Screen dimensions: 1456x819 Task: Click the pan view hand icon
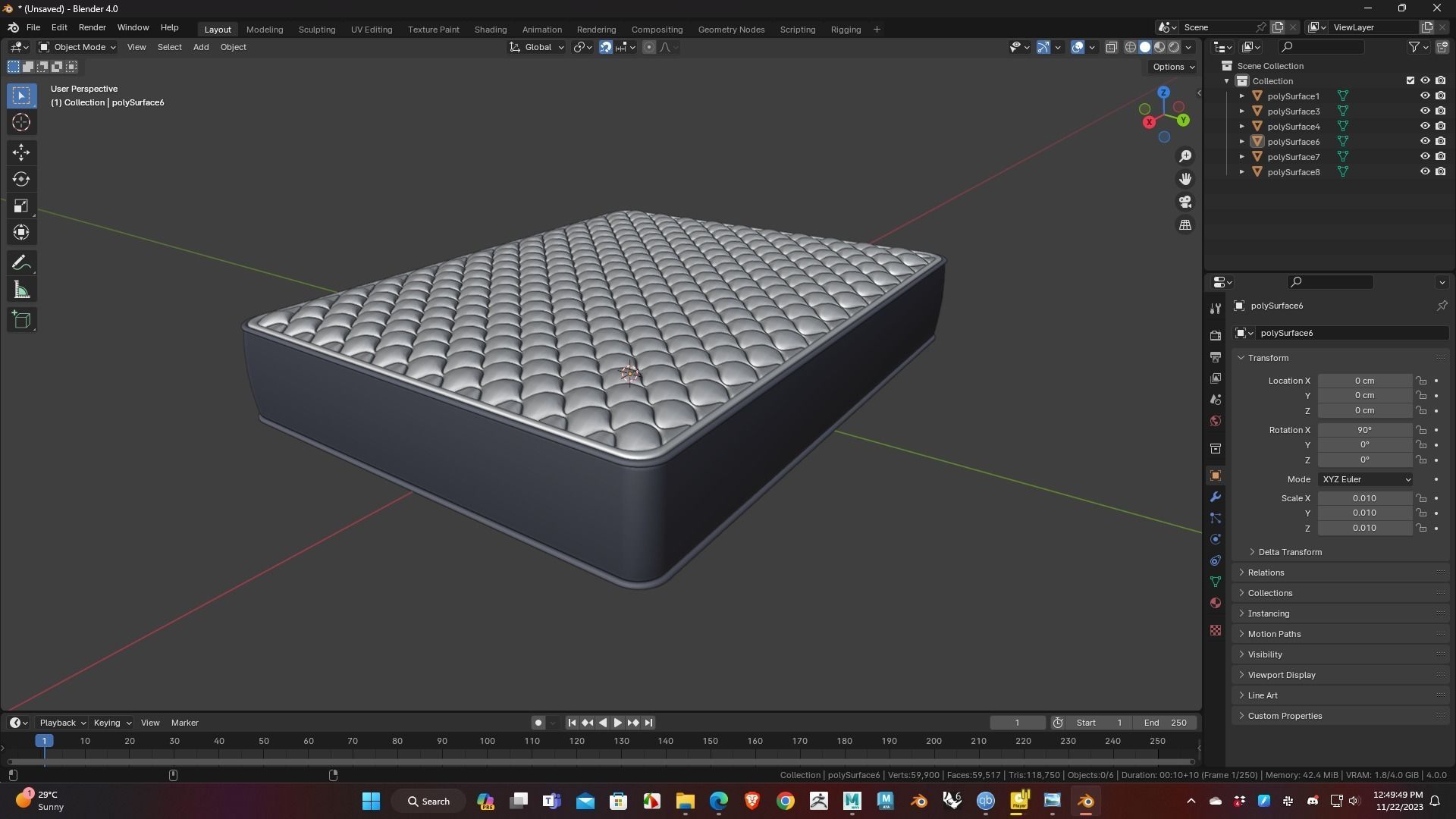(1185, 179)
